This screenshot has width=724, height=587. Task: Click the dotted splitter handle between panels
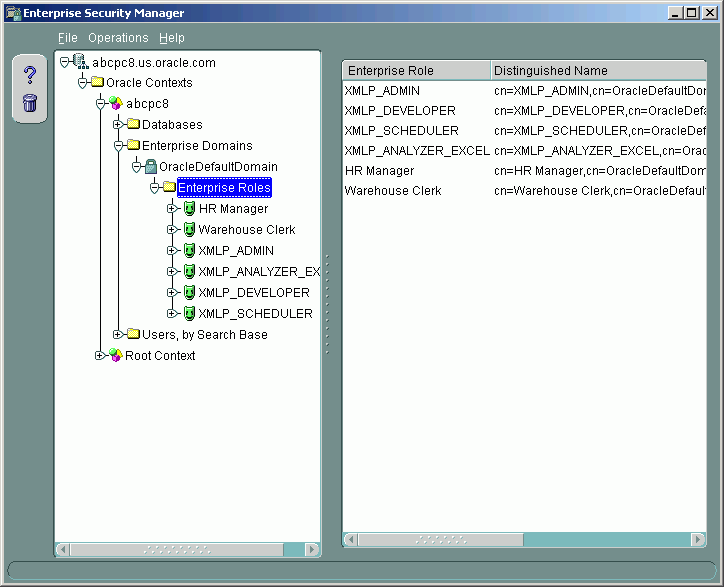pos(327,304)
